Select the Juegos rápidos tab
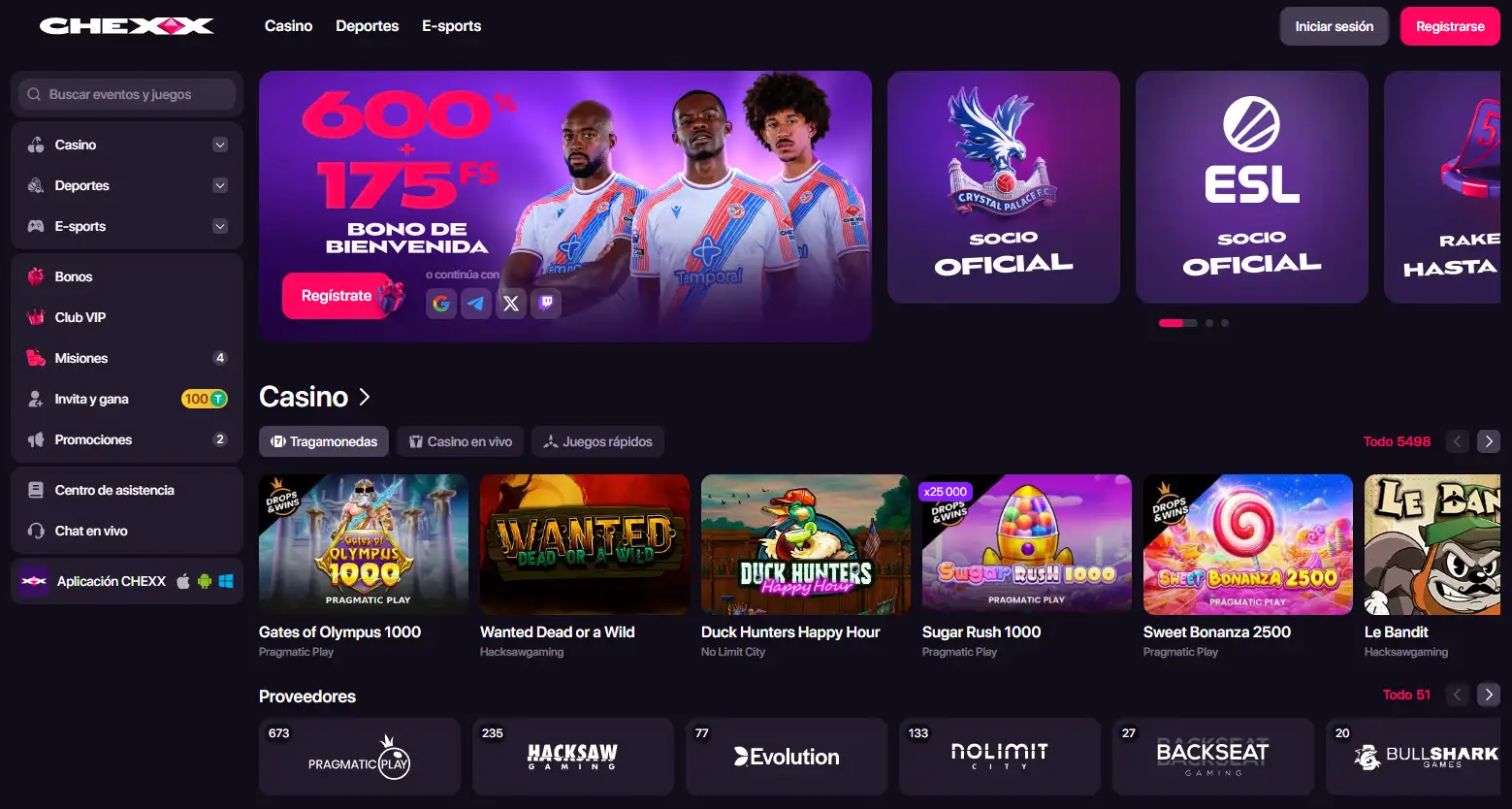This screenshot has width=1512, height=809. pyautogui.click(x=597, y=441)
